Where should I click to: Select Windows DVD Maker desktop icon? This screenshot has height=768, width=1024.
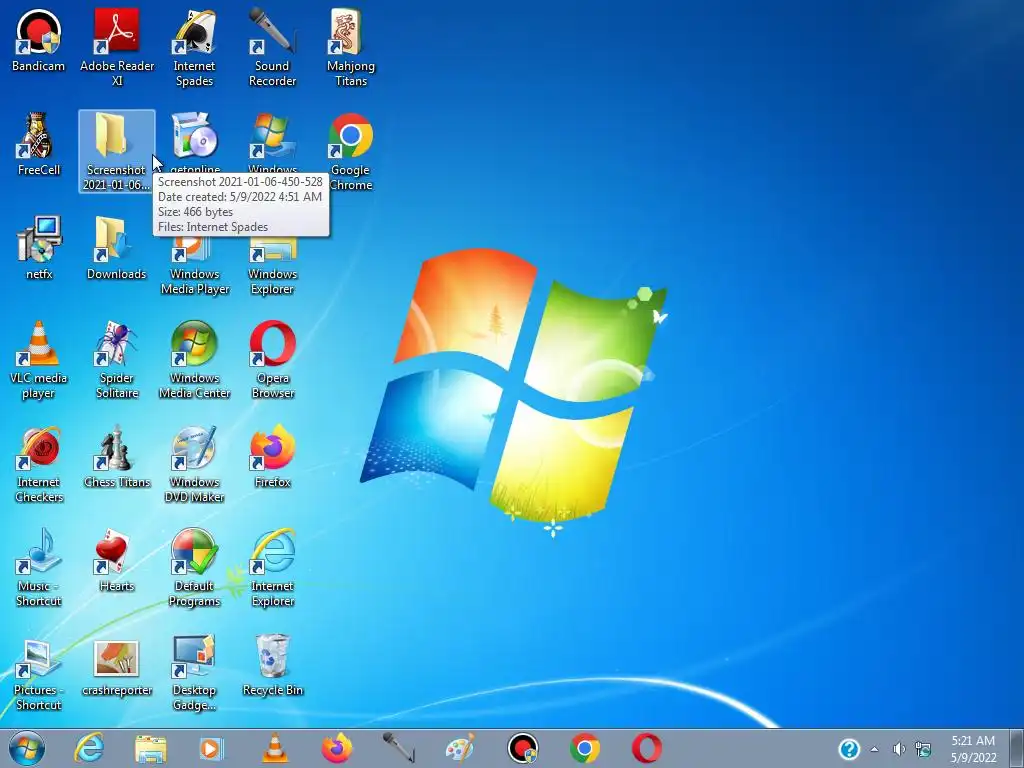[x=195, y=464]
